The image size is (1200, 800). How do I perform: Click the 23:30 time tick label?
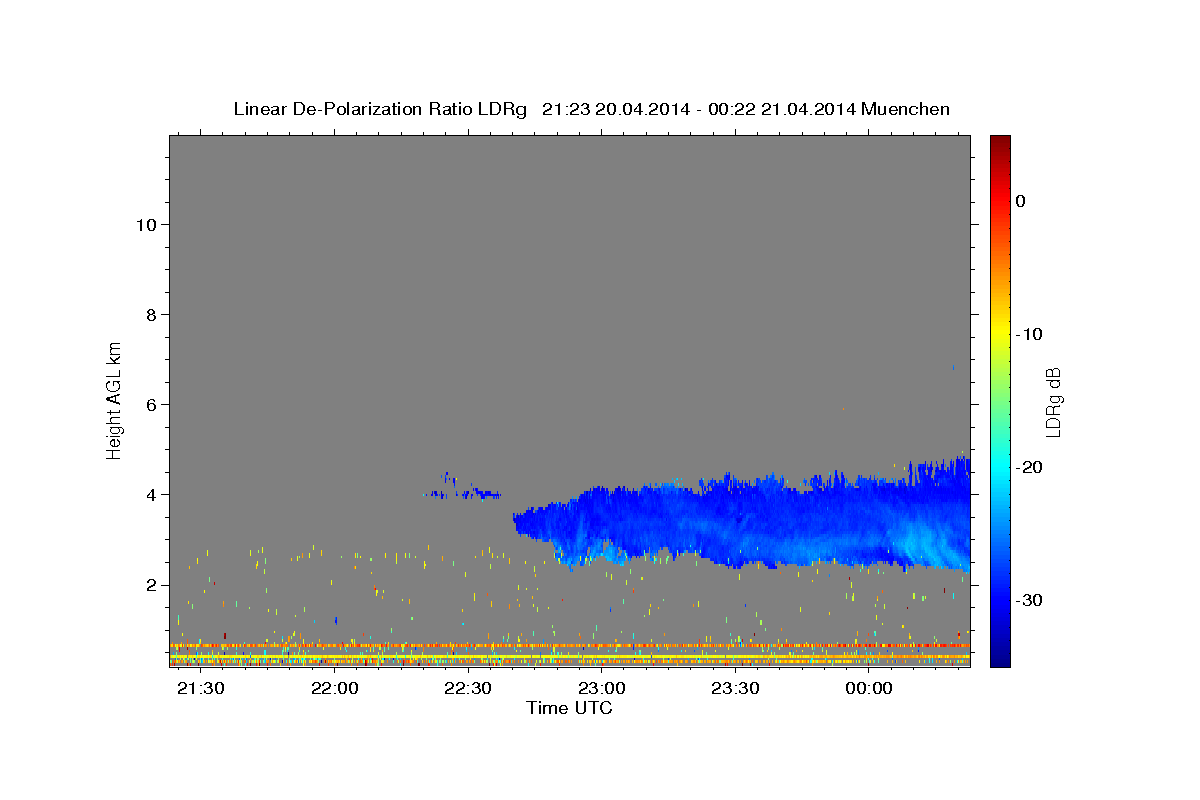point(735,689)
